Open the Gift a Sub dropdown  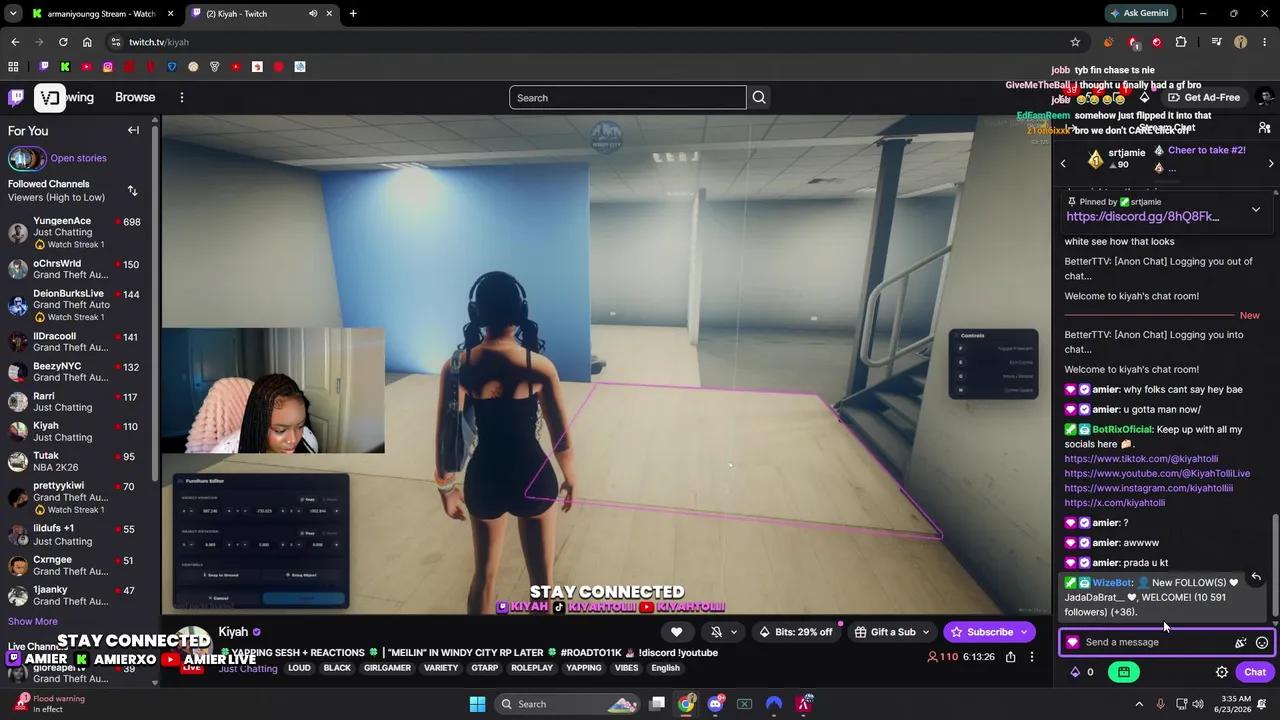891,632
